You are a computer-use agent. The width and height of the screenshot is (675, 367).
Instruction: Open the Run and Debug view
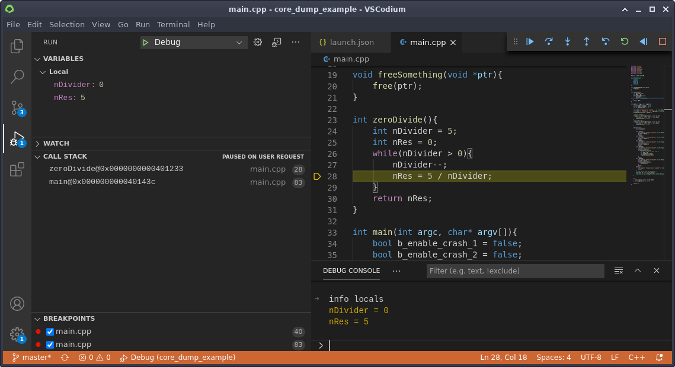17,139
